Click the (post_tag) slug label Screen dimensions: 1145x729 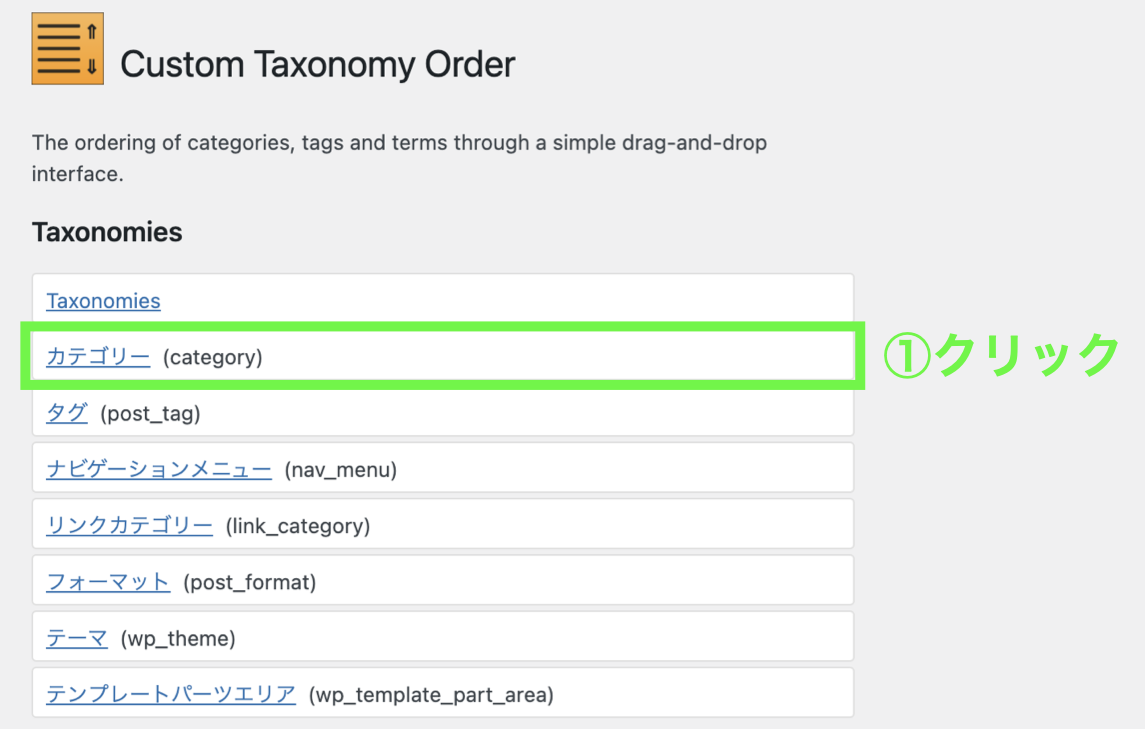click(151, 413)
